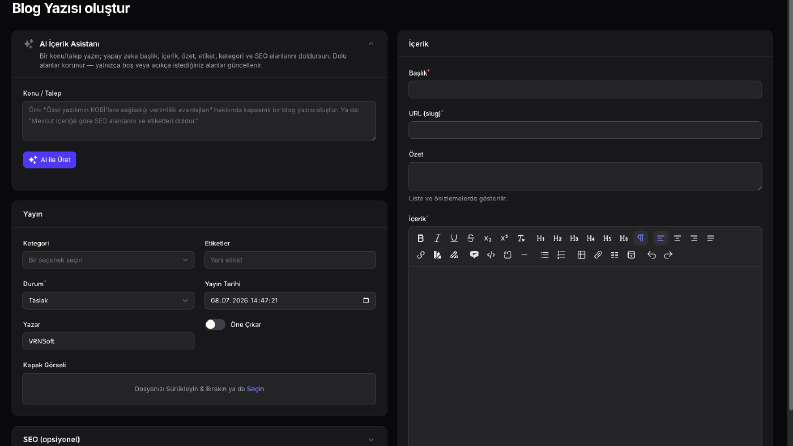Toggle the Öne Çıkar switch

click(x=215, y=325)
